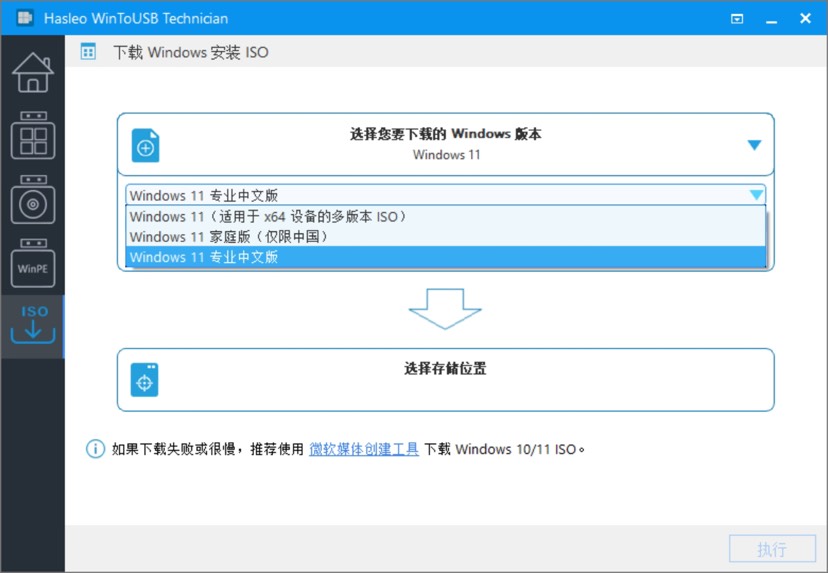Open the 微软媒体创建工具 link
The image size is (828, 573).
tap(364, 449)
